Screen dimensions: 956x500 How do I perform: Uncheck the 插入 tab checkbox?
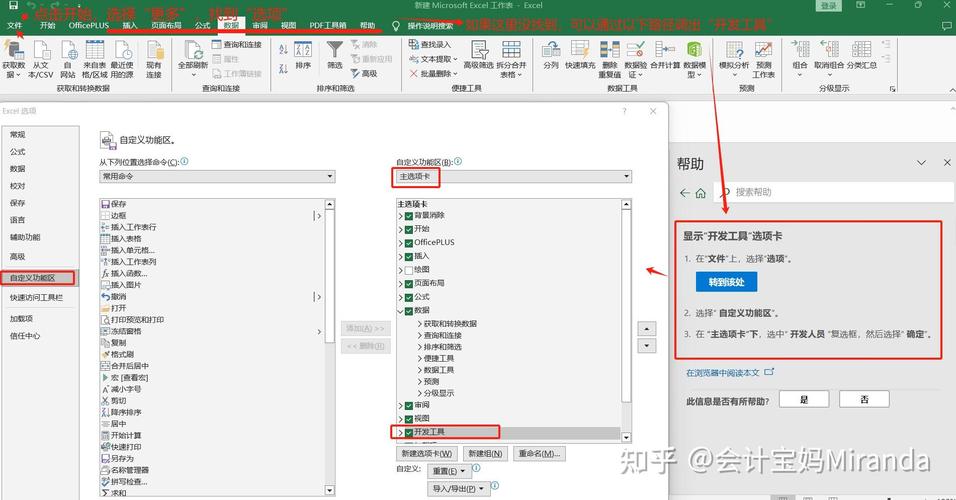[x=409, y=257]
